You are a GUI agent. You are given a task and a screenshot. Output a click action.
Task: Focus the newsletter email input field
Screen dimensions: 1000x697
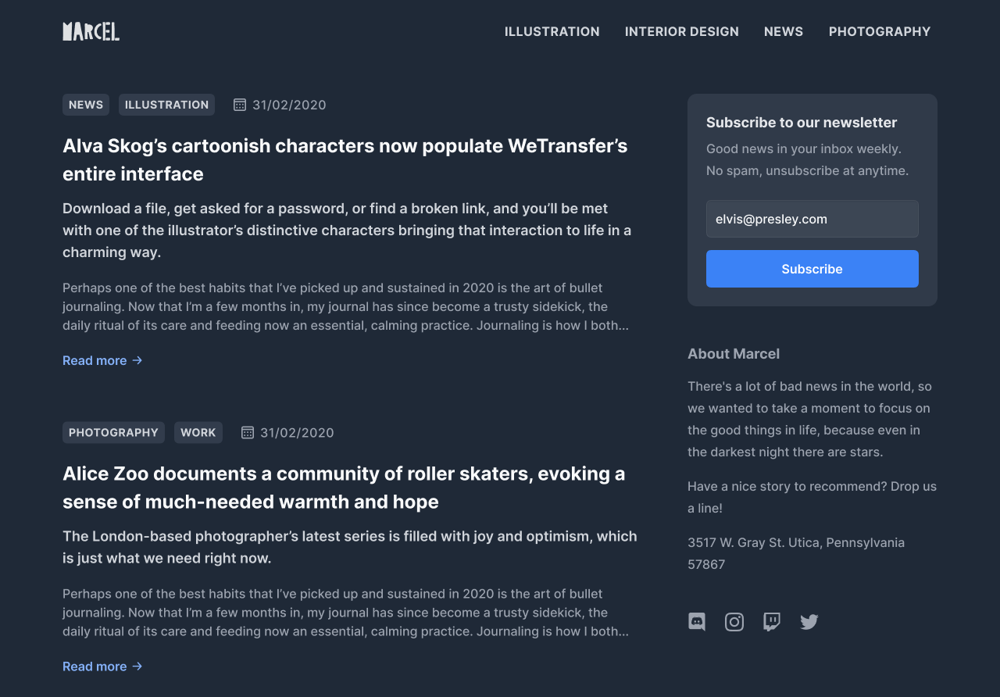812,219
